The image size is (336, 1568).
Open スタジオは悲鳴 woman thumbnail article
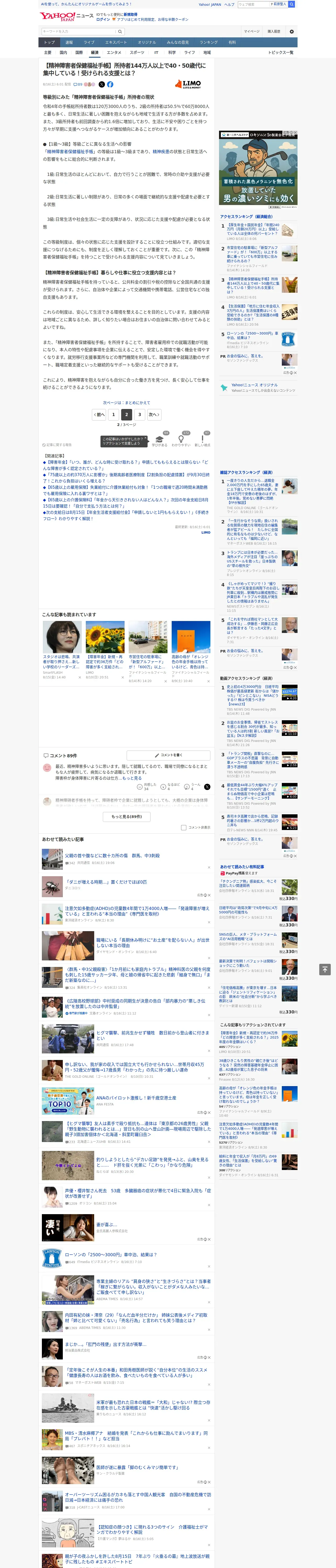point(62,637)
